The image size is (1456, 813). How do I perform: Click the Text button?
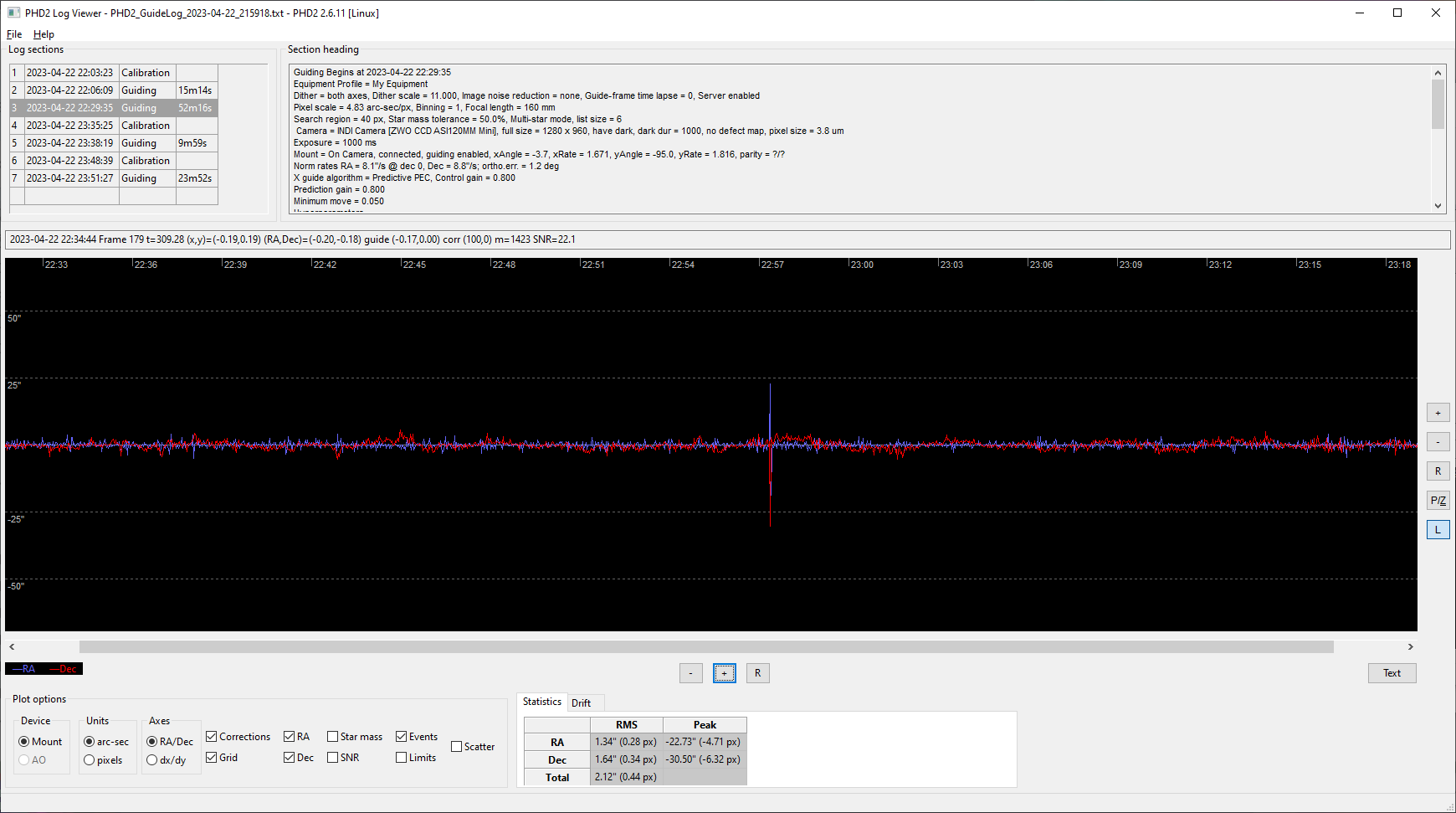pos(1392,673)
